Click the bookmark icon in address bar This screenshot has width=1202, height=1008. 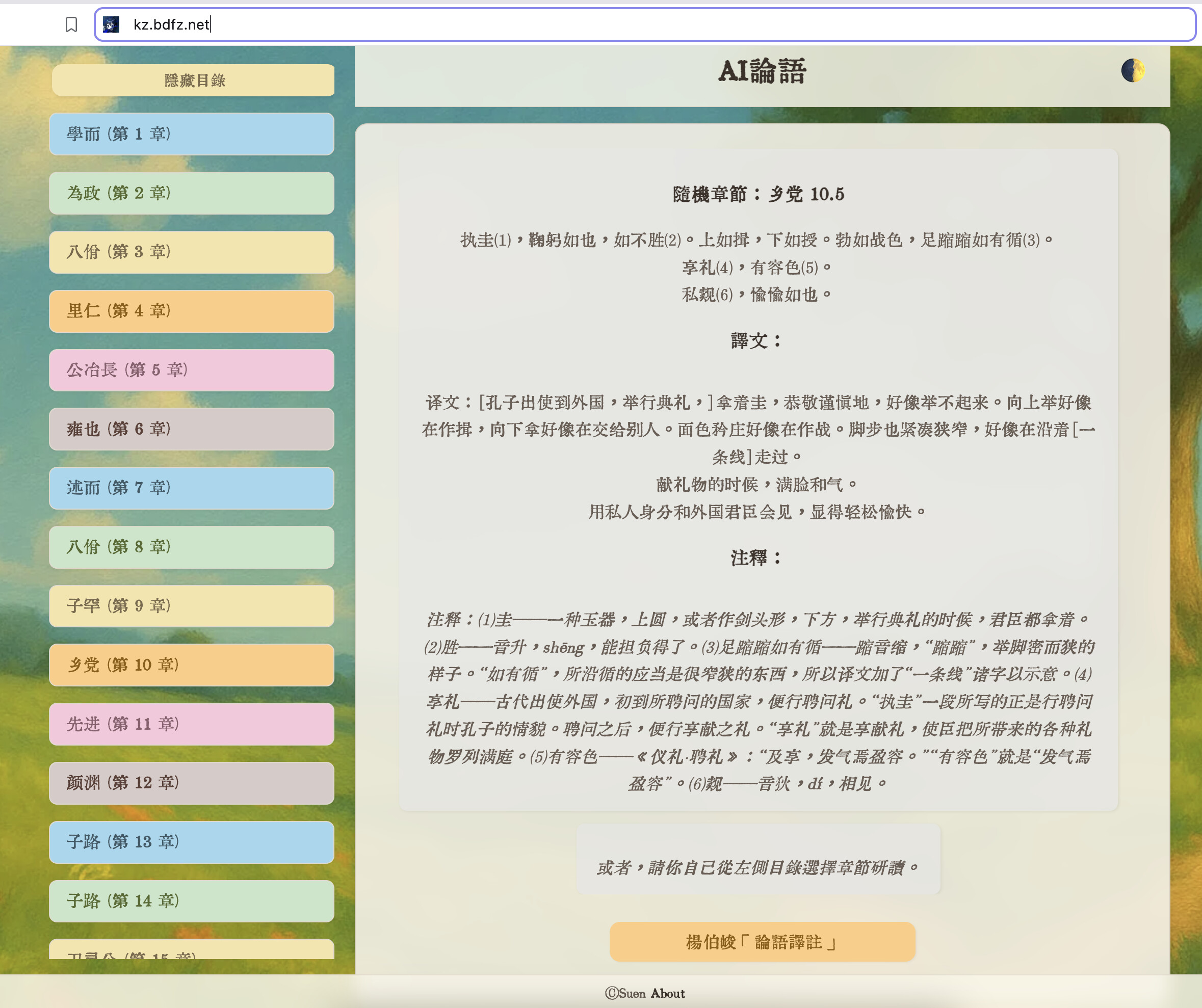click(x=71, y=24)
